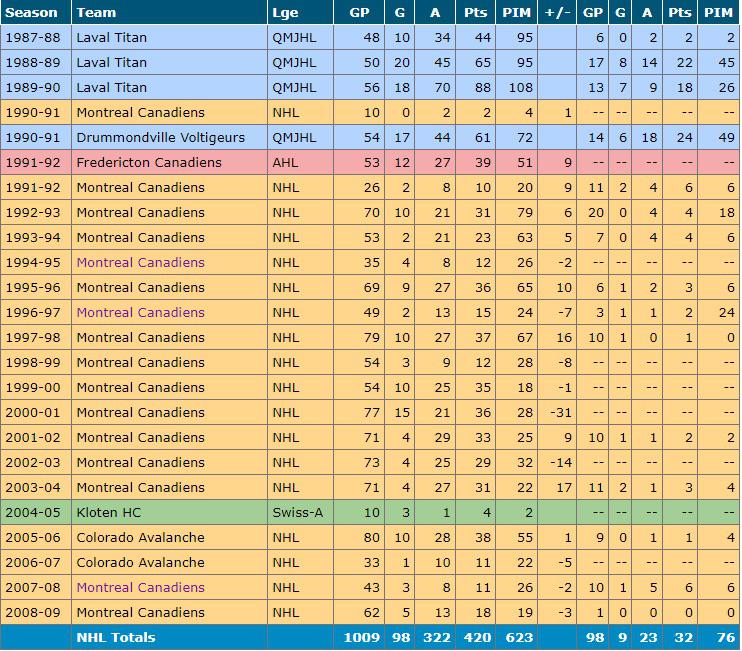Screen dimensions: 742x651
Task: Click the NHL Totals row label
Action: (x=116, y=637)
